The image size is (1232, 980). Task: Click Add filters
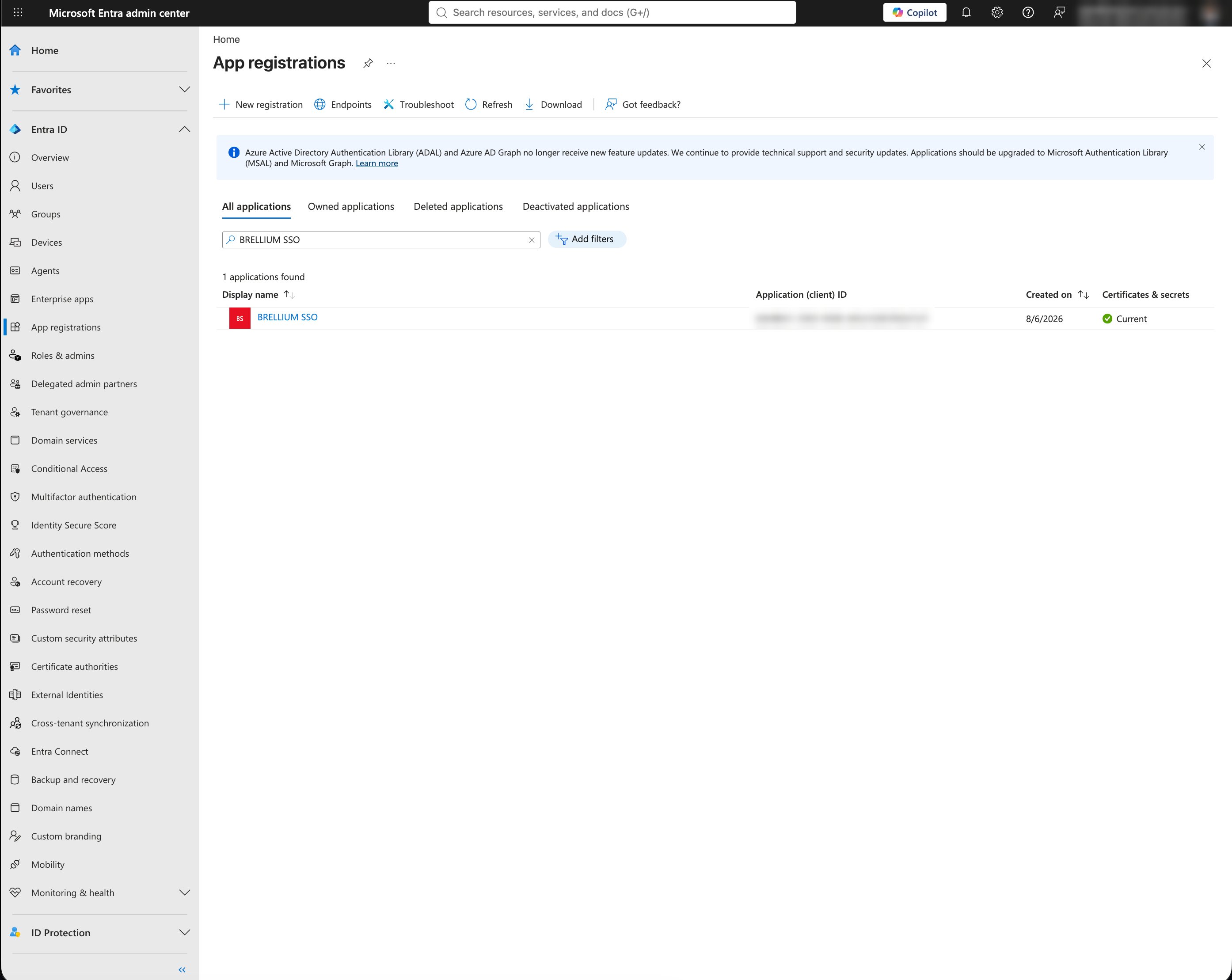point(587,239)
